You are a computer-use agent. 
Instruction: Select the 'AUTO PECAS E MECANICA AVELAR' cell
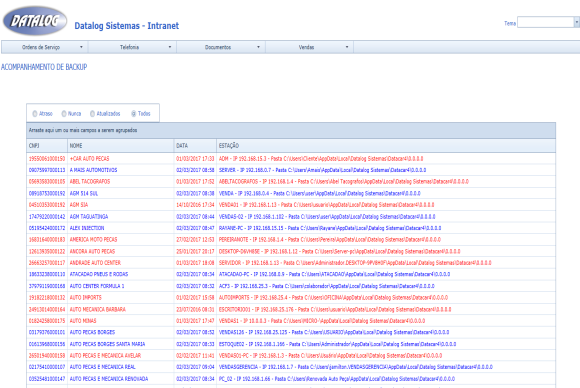tap(121, 356)
